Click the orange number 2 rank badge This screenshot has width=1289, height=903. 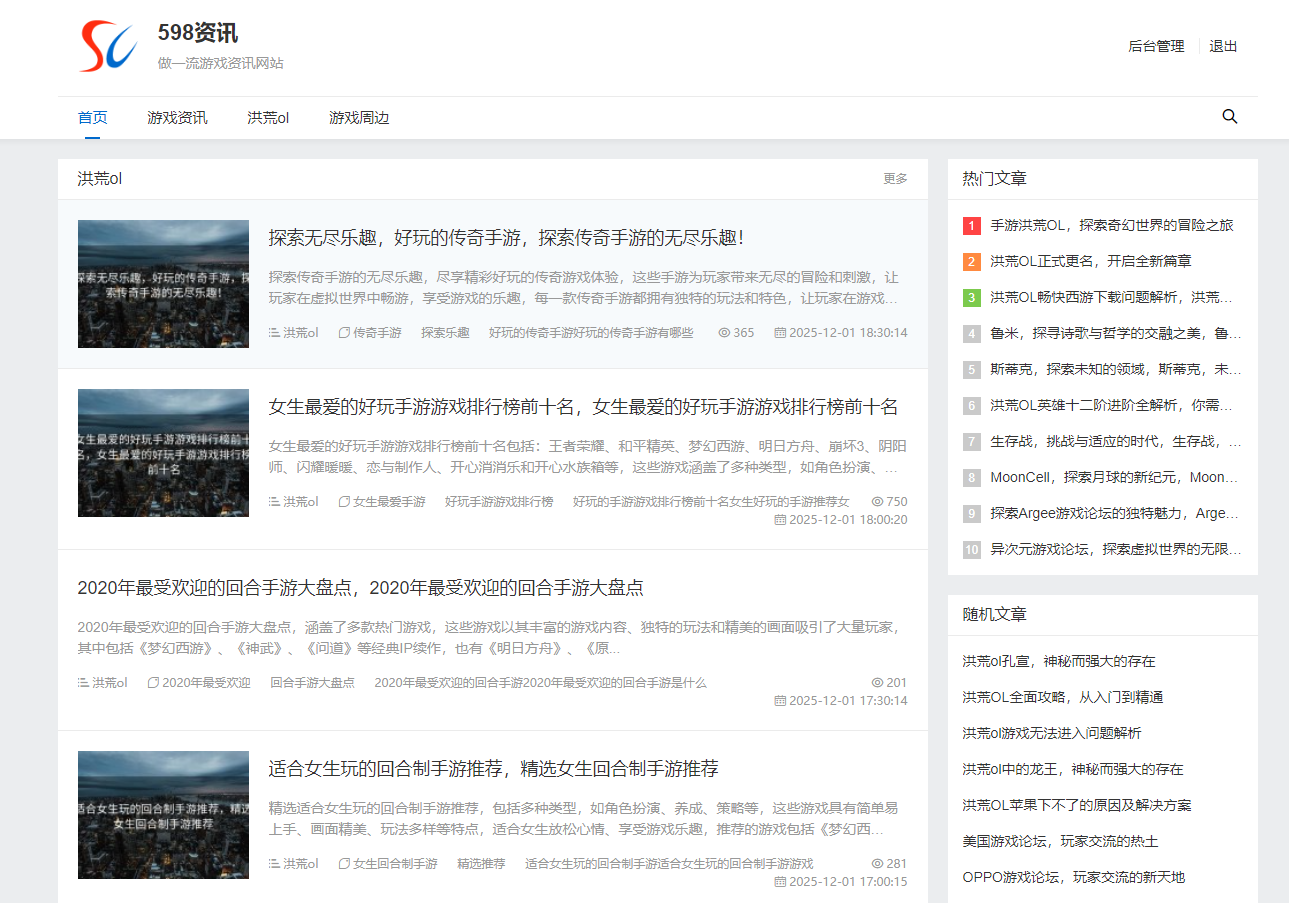971,261
